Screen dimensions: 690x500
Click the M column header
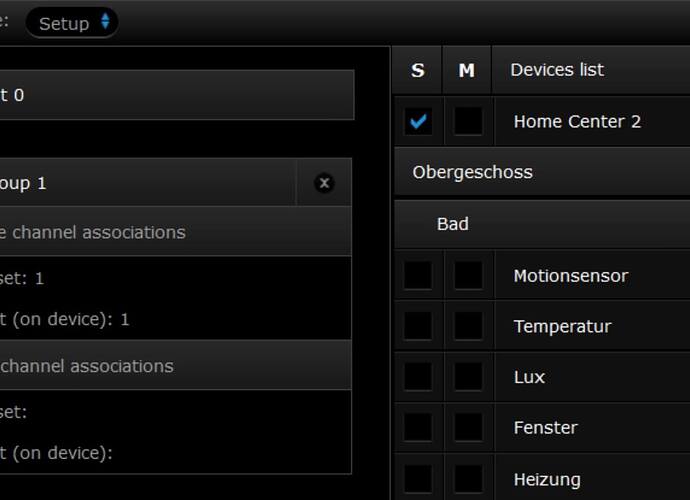coord(467,70)
